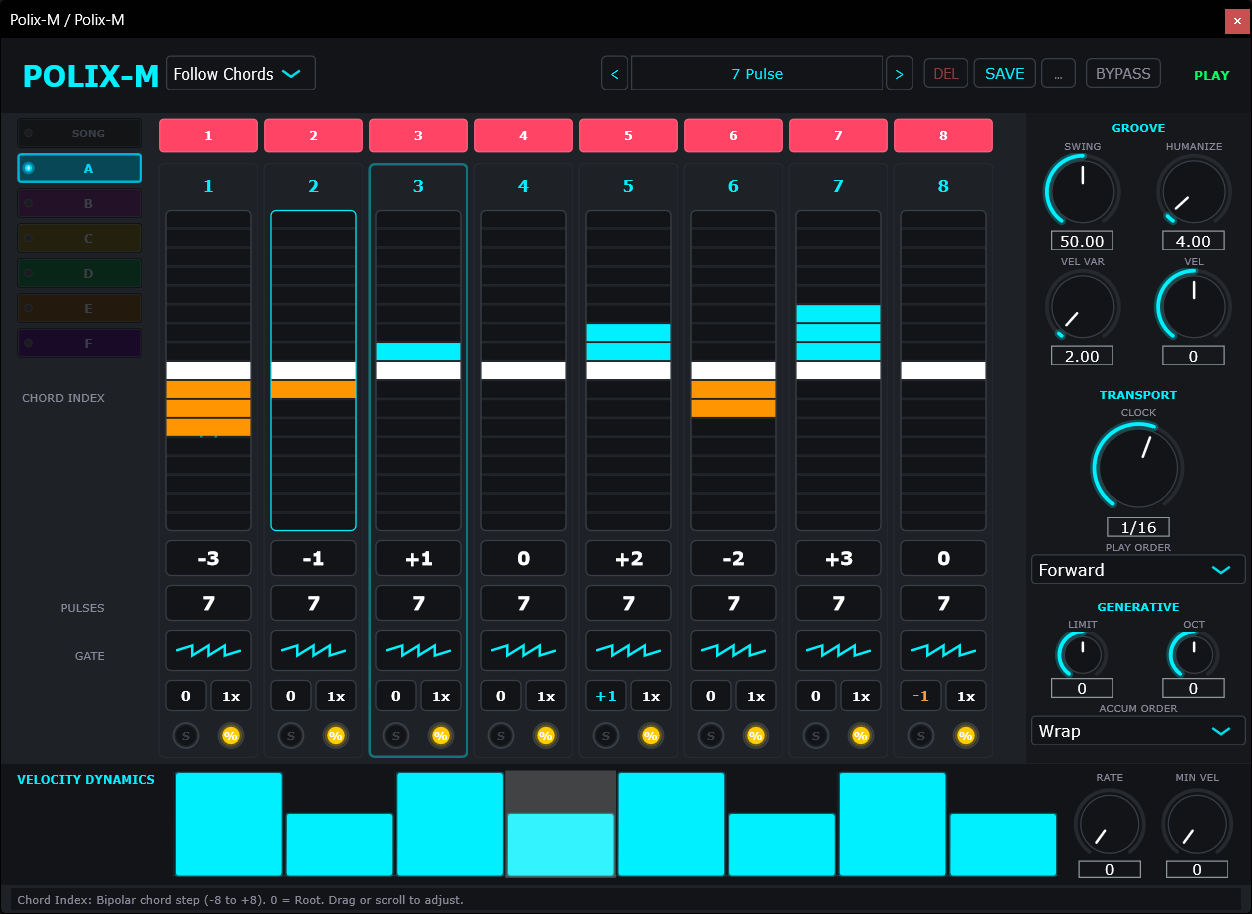Click the next preset arrow icon
Image resolution: width=1252 pixels, height=914 pixels.
(x=899, y=73)
